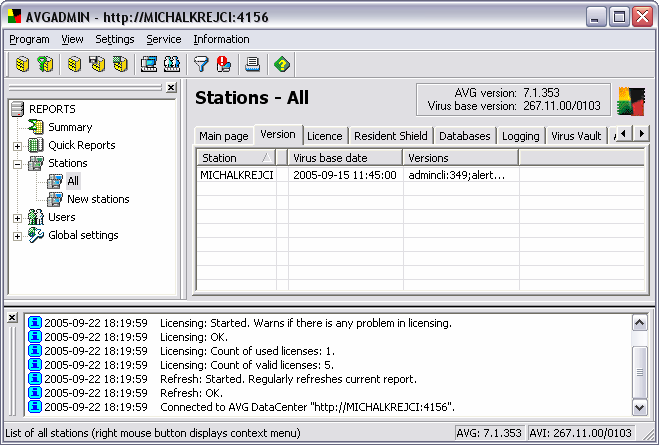Select Summary in the reports tree

coord(69,127)
